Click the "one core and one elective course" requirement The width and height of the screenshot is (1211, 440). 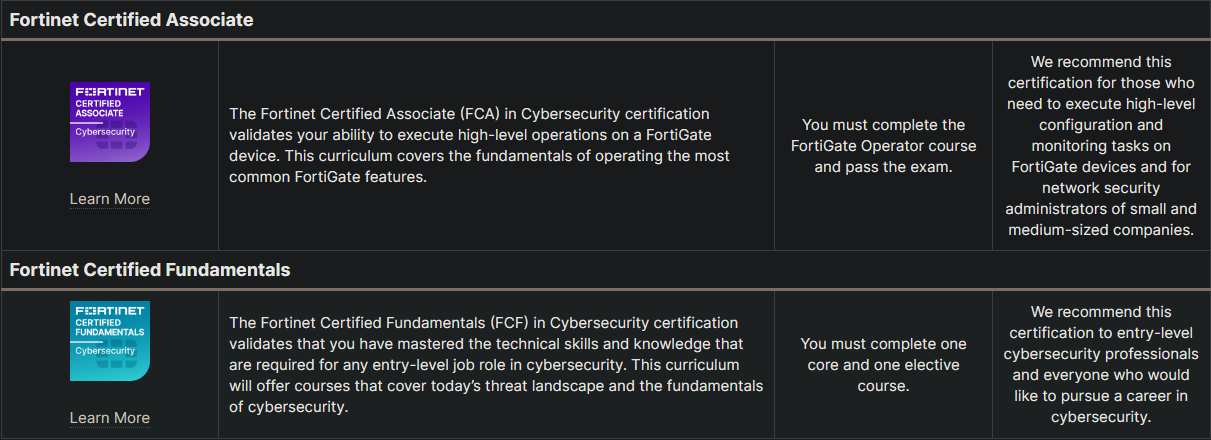click(883, 365)
